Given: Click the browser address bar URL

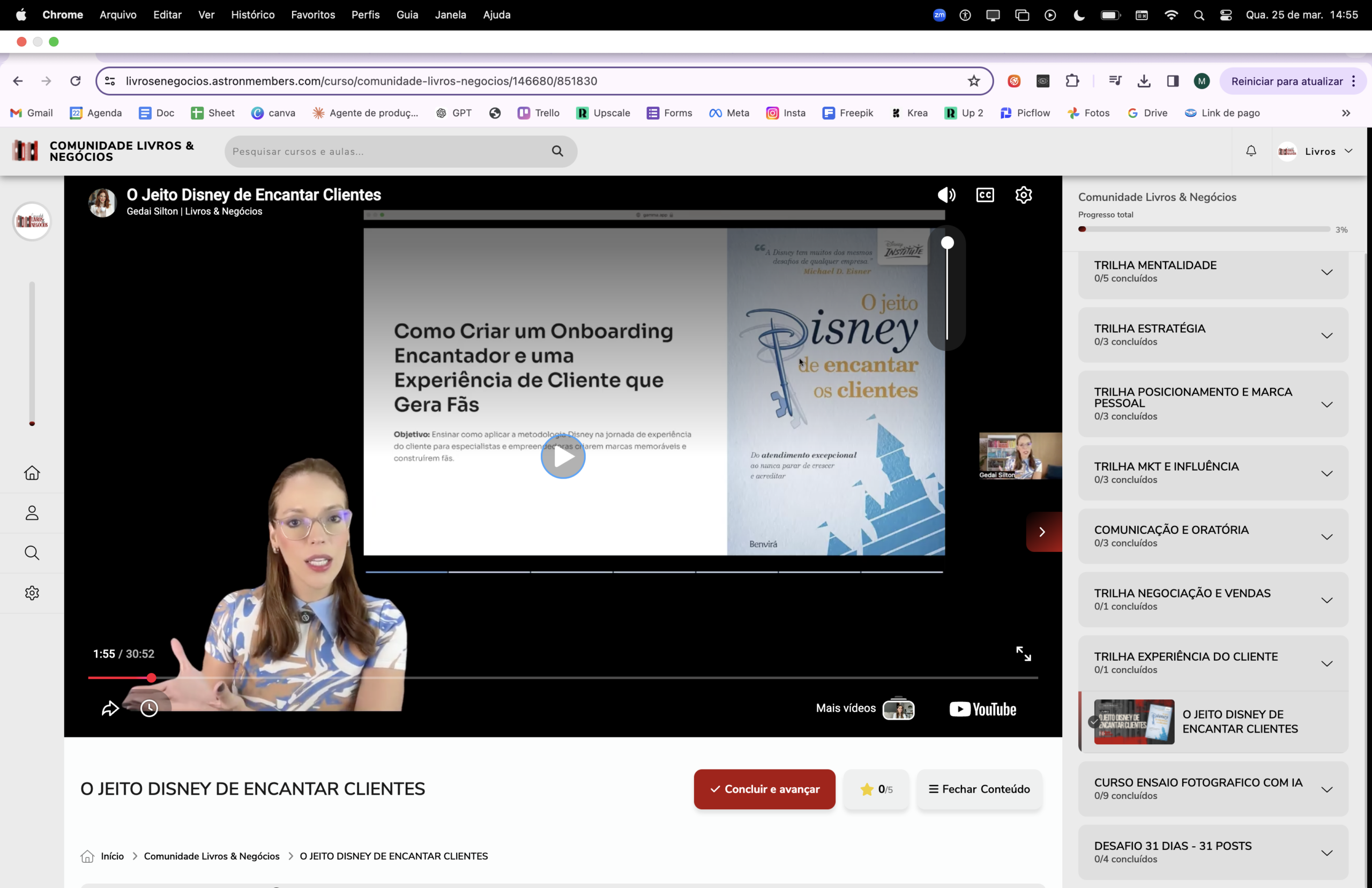Looking at the screenshot, I should point(361,81).
